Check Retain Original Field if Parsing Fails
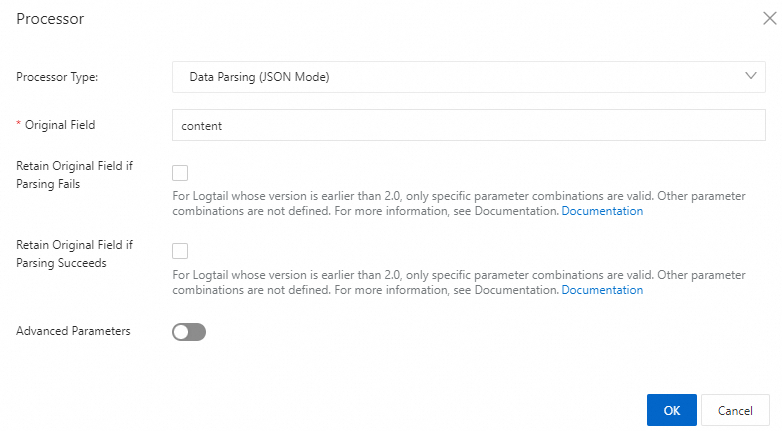The image size is (782, 431). pos(180,173)
